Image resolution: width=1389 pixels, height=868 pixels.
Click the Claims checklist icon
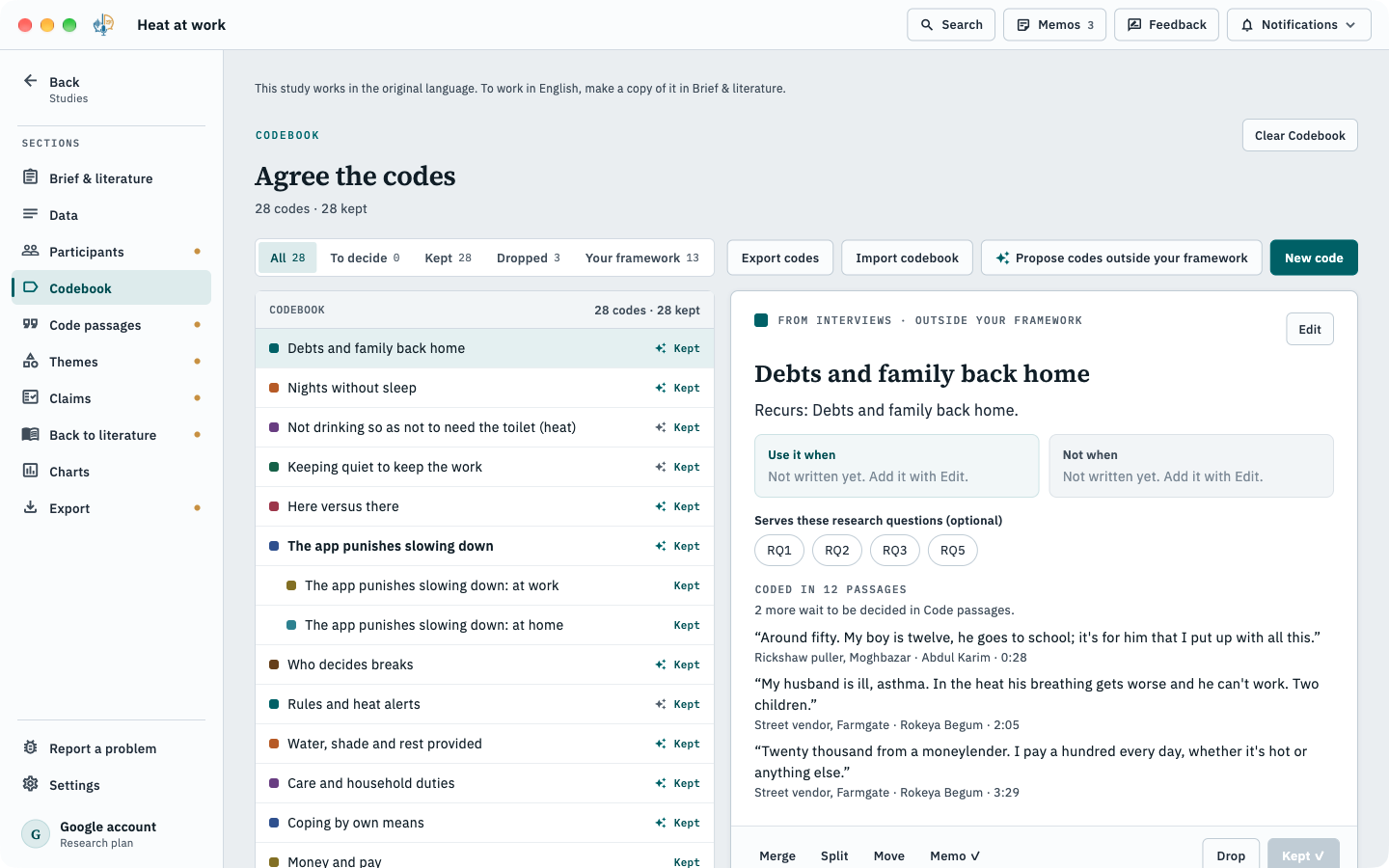click(x=31, y=397)
